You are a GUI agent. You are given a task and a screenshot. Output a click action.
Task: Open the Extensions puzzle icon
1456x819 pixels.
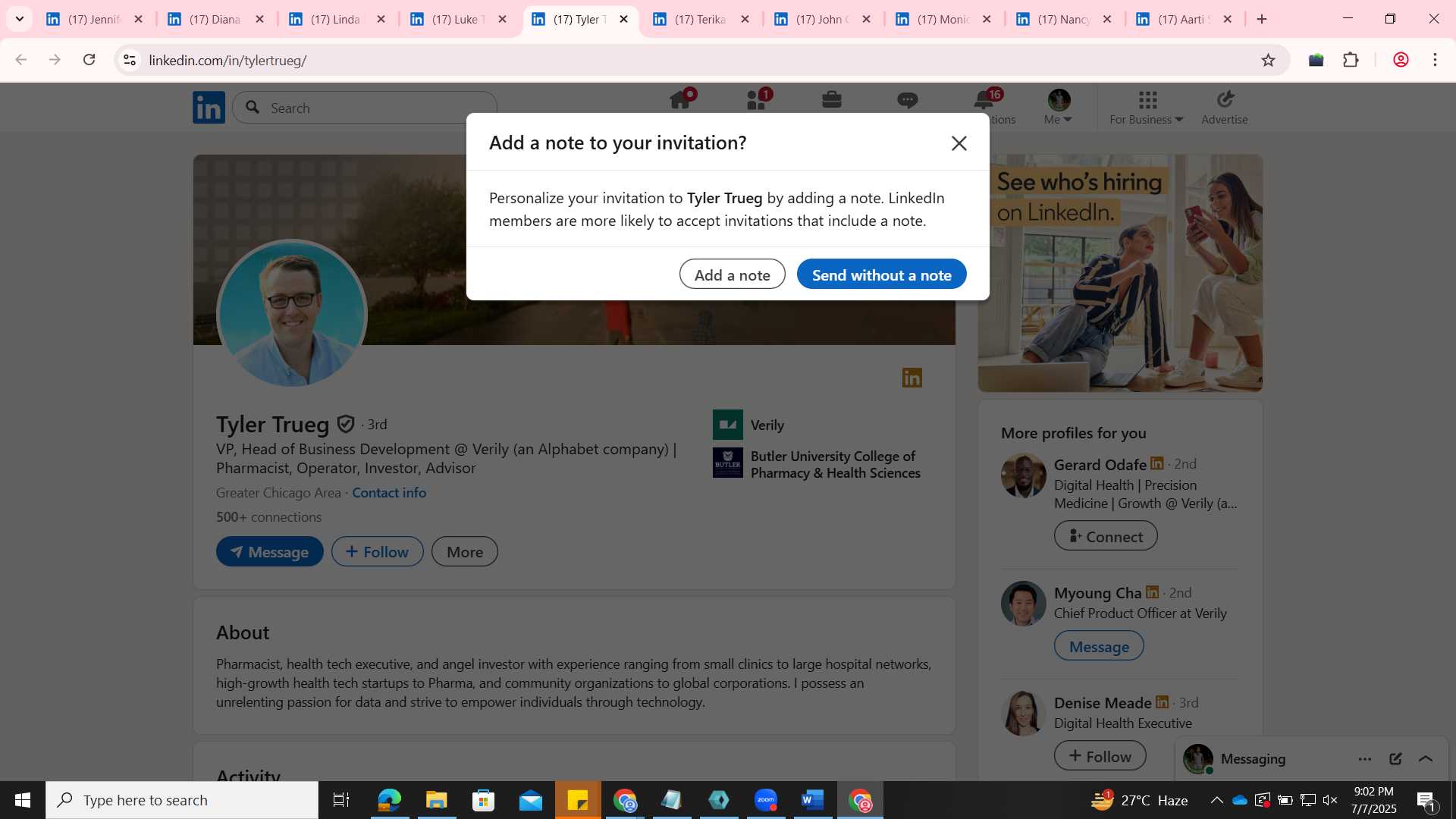[1351, 60]
